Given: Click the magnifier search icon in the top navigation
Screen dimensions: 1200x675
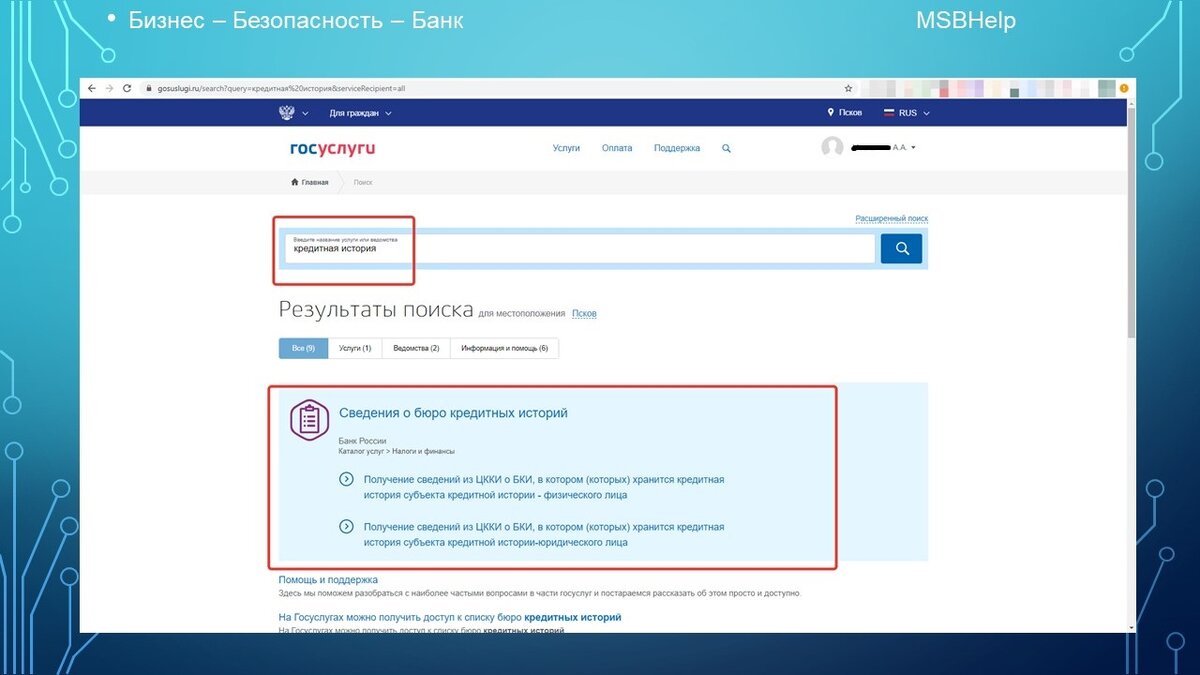Looking at the screenshot, I should pyautogui.click(x=725, y=147).
